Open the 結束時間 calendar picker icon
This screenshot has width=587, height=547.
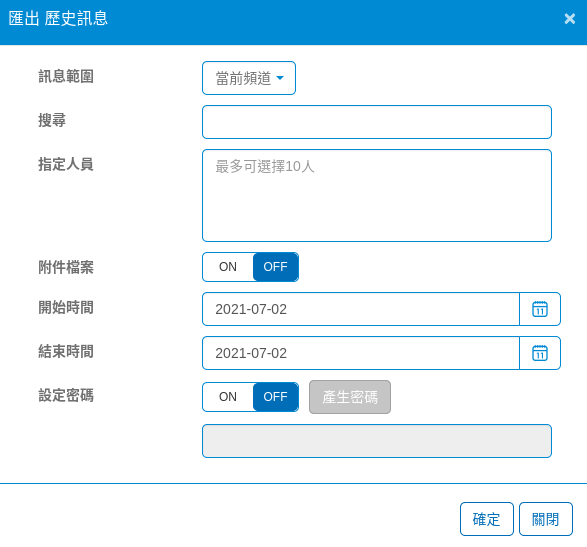pyautogui.click(x=540, y=353)
